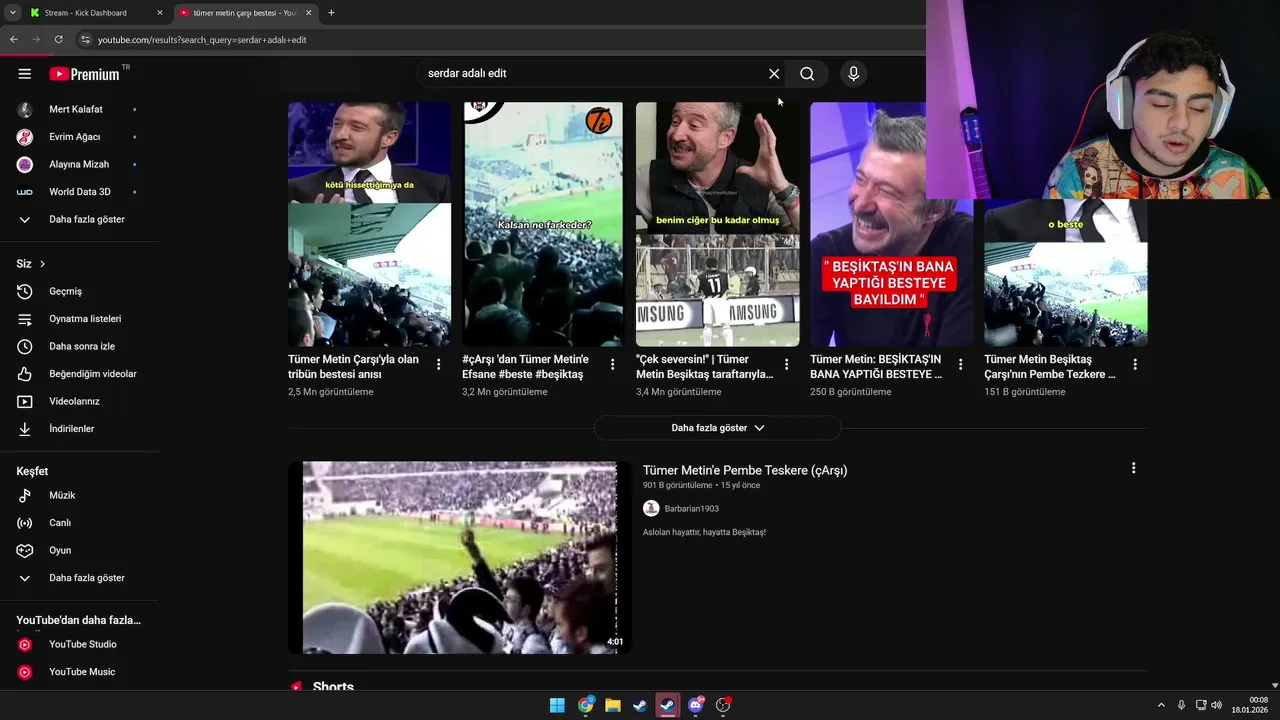The height and width of the screenshot is (720, 1280).
Task: Close the YouTube browser tab
Action: pos(308,13)
